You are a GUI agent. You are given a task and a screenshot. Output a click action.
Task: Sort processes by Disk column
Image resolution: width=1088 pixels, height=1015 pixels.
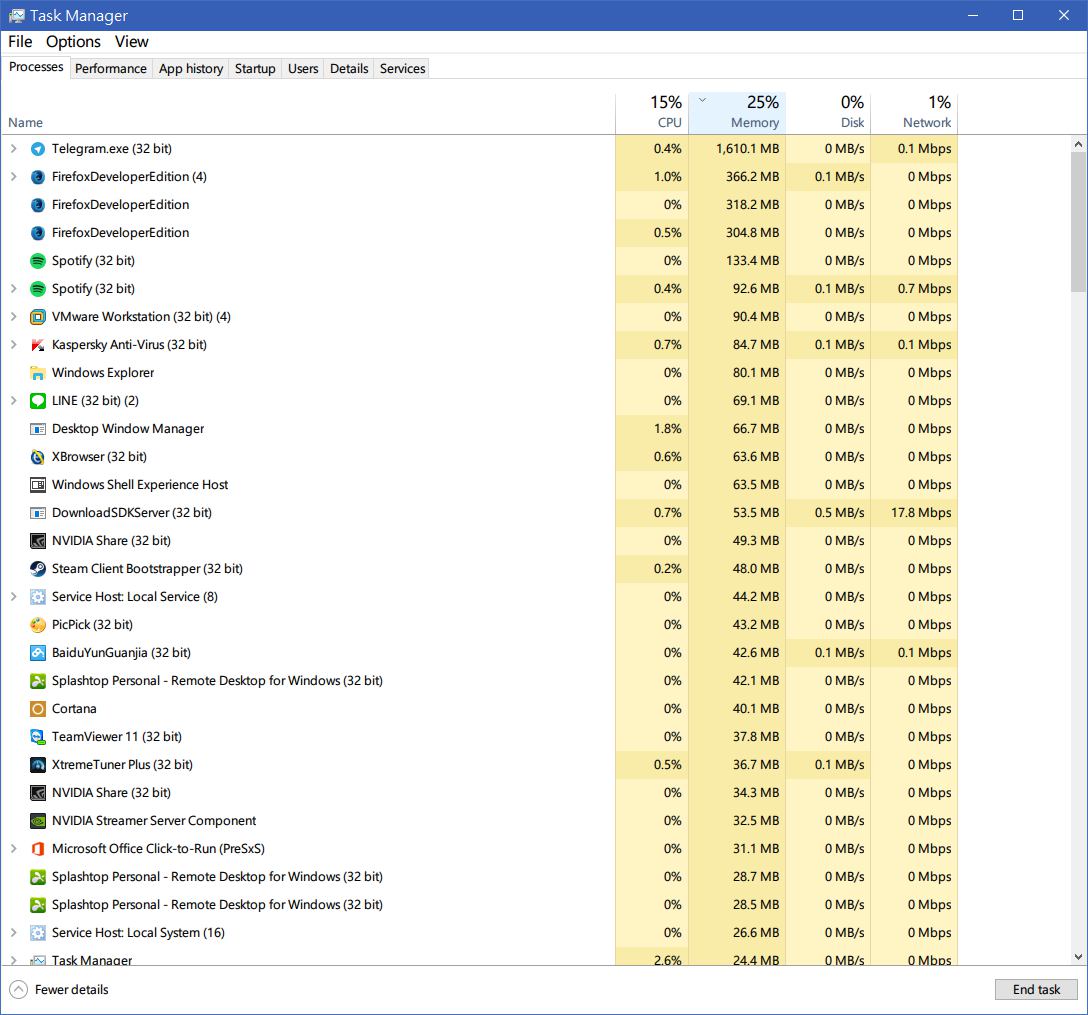click(828, 112)
